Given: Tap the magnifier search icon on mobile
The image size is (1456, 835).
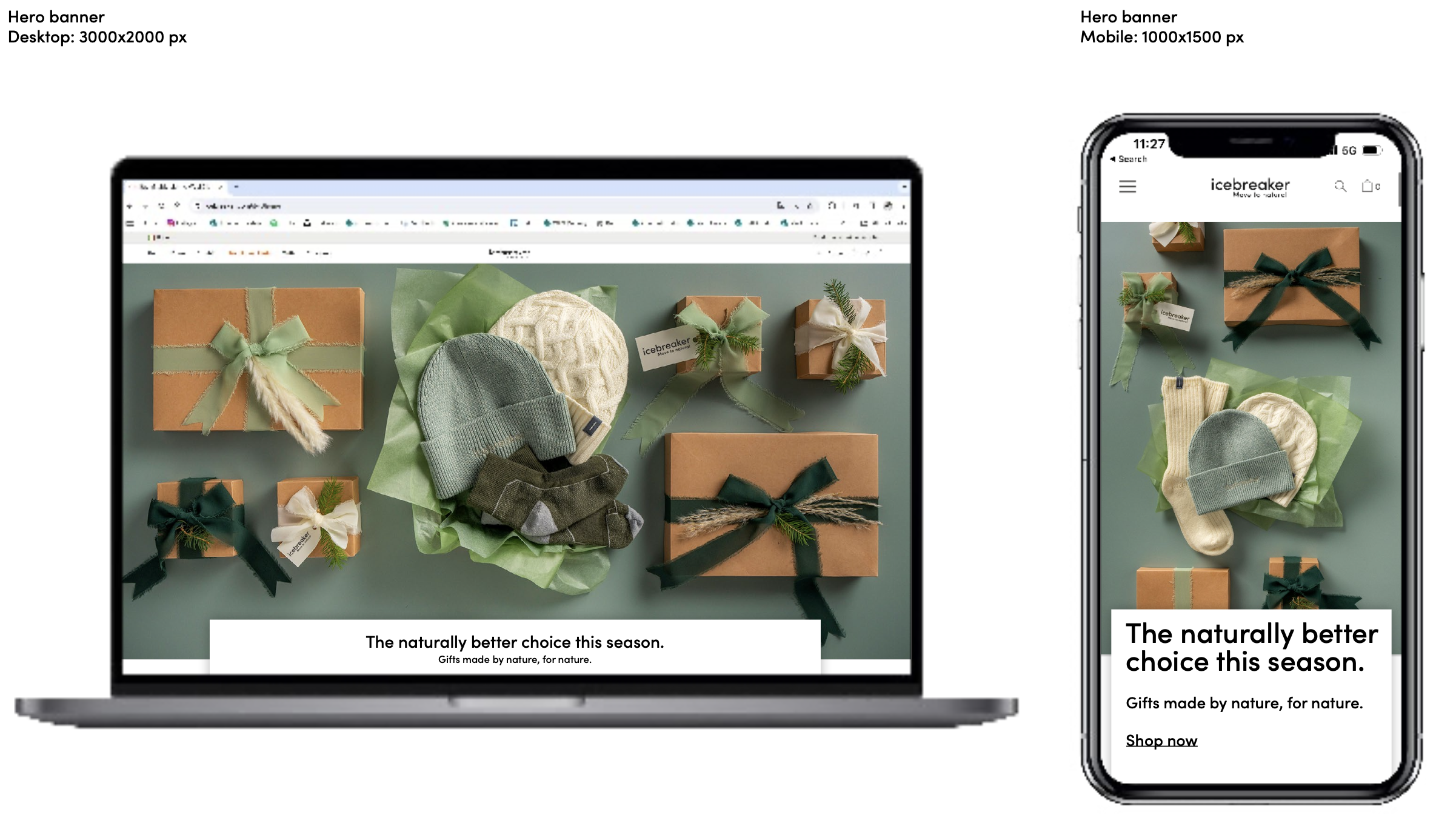Looking at the screenshot, I should pyautogui.click(x=1340, y=187).
